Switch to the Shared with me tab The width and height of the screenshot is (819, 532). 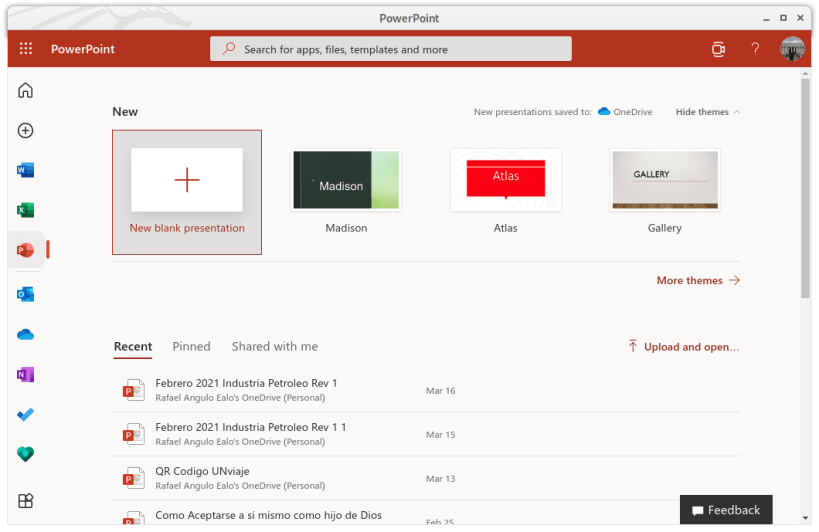click(275, 347)
